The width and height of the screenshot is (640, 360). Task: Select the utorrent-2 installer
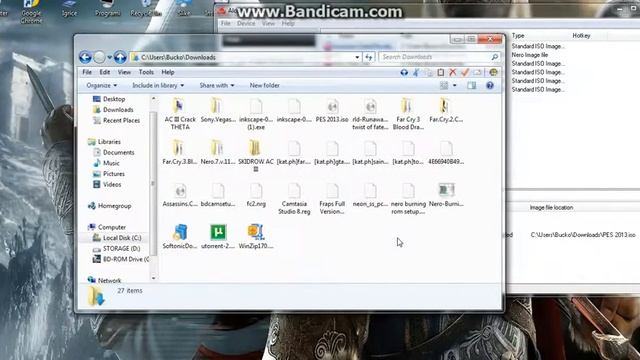(x=218, y=237)
